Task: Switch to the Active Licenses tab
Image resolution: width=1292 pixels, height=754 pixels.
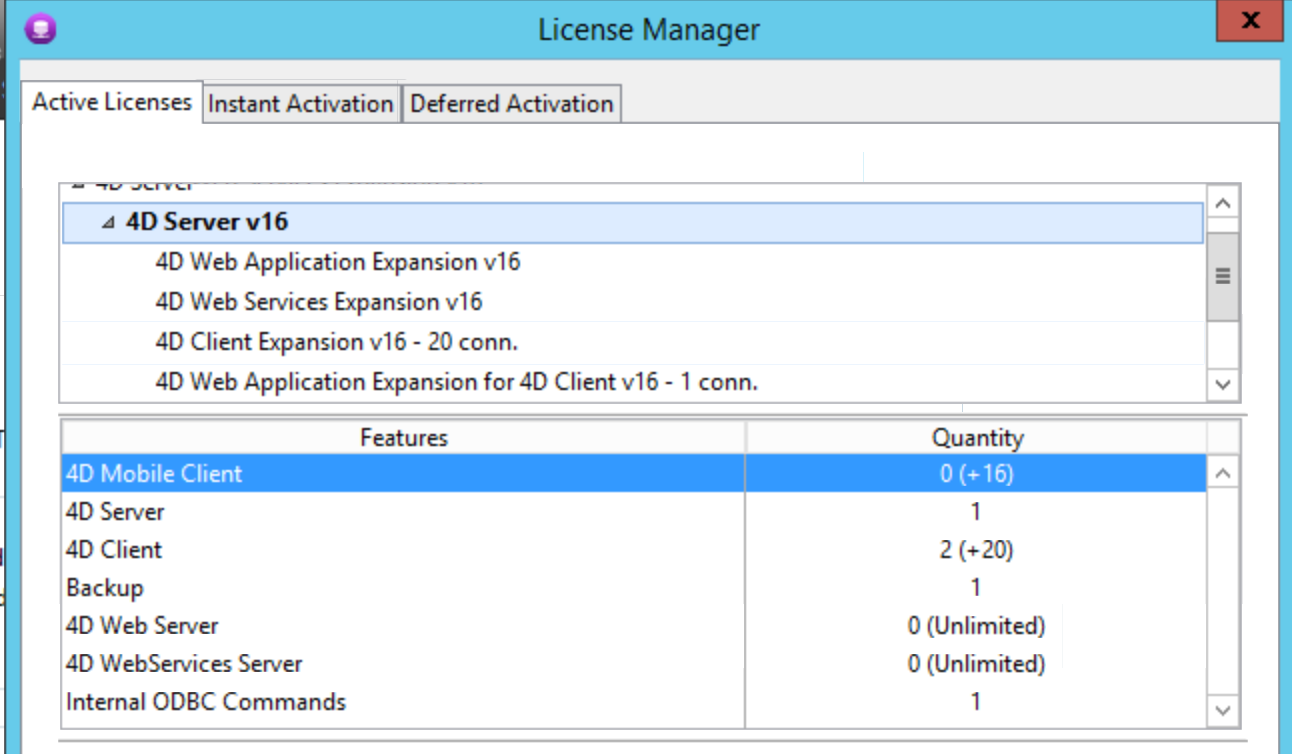Action: tap(112, 102)
